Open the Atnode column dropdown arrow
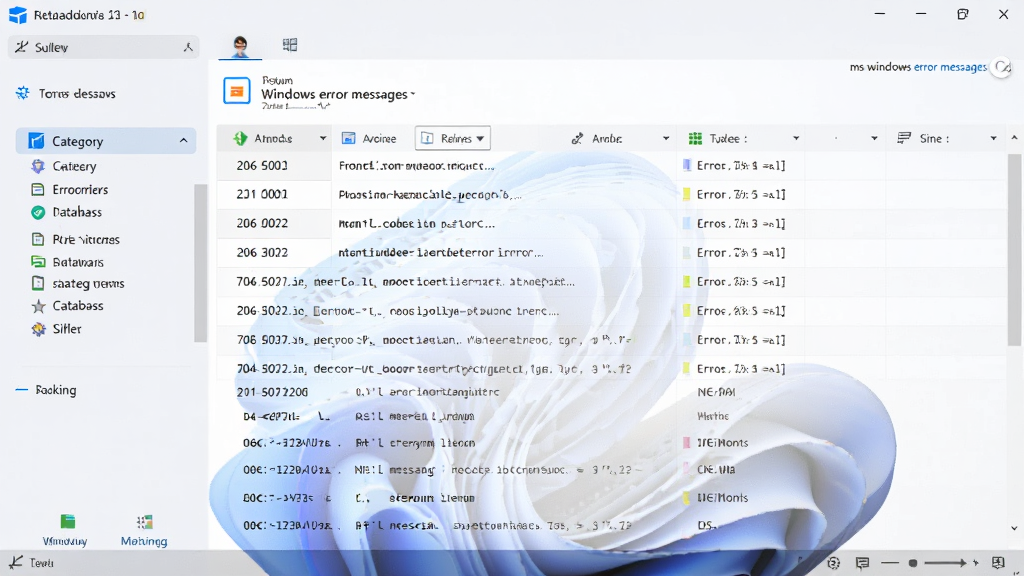Image resolution: width=1024 pixels, height=576 pixels. coord(323,138)
